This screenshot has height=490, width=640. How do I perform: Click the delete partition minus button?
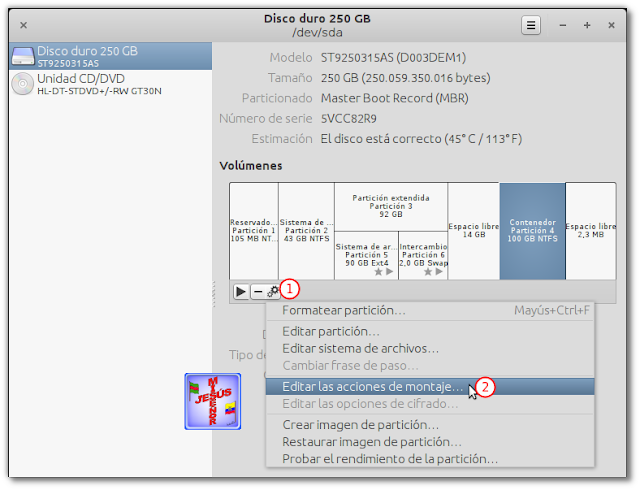(x=258, y=292)
